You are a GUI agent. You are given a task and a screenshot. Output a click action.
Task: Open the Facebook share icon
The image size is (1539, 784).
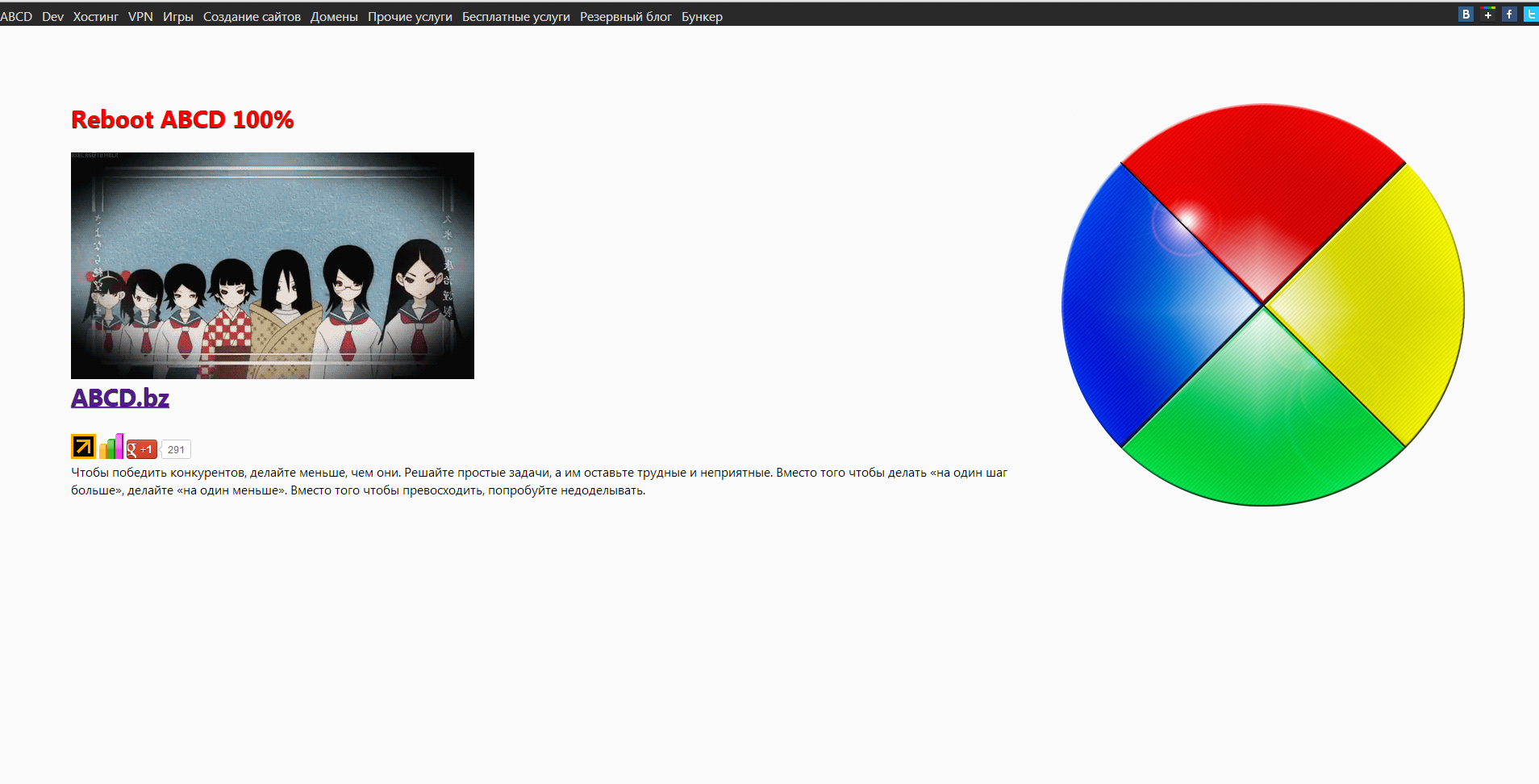coord(1509,15)
